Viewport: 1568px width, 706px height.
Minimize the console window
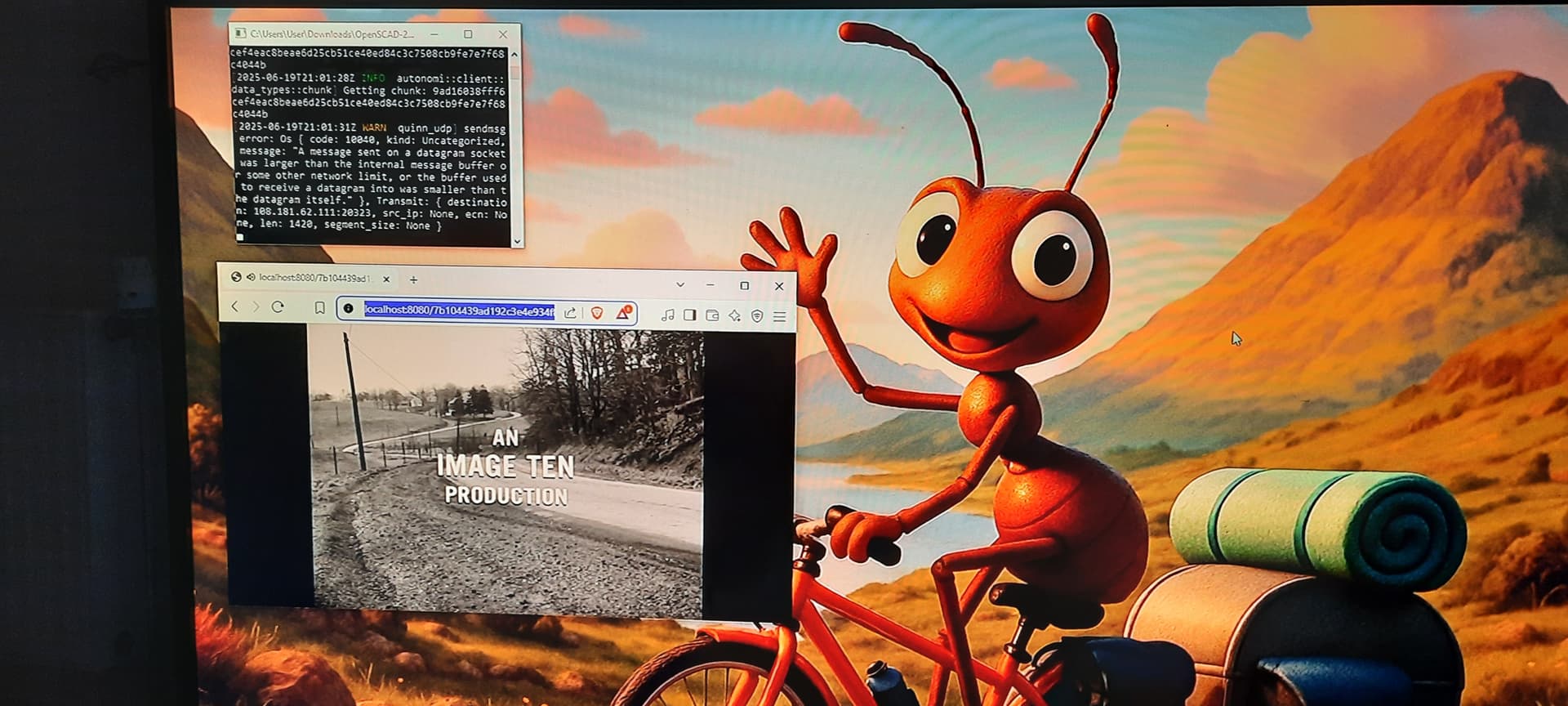click(x=434, y=34)
